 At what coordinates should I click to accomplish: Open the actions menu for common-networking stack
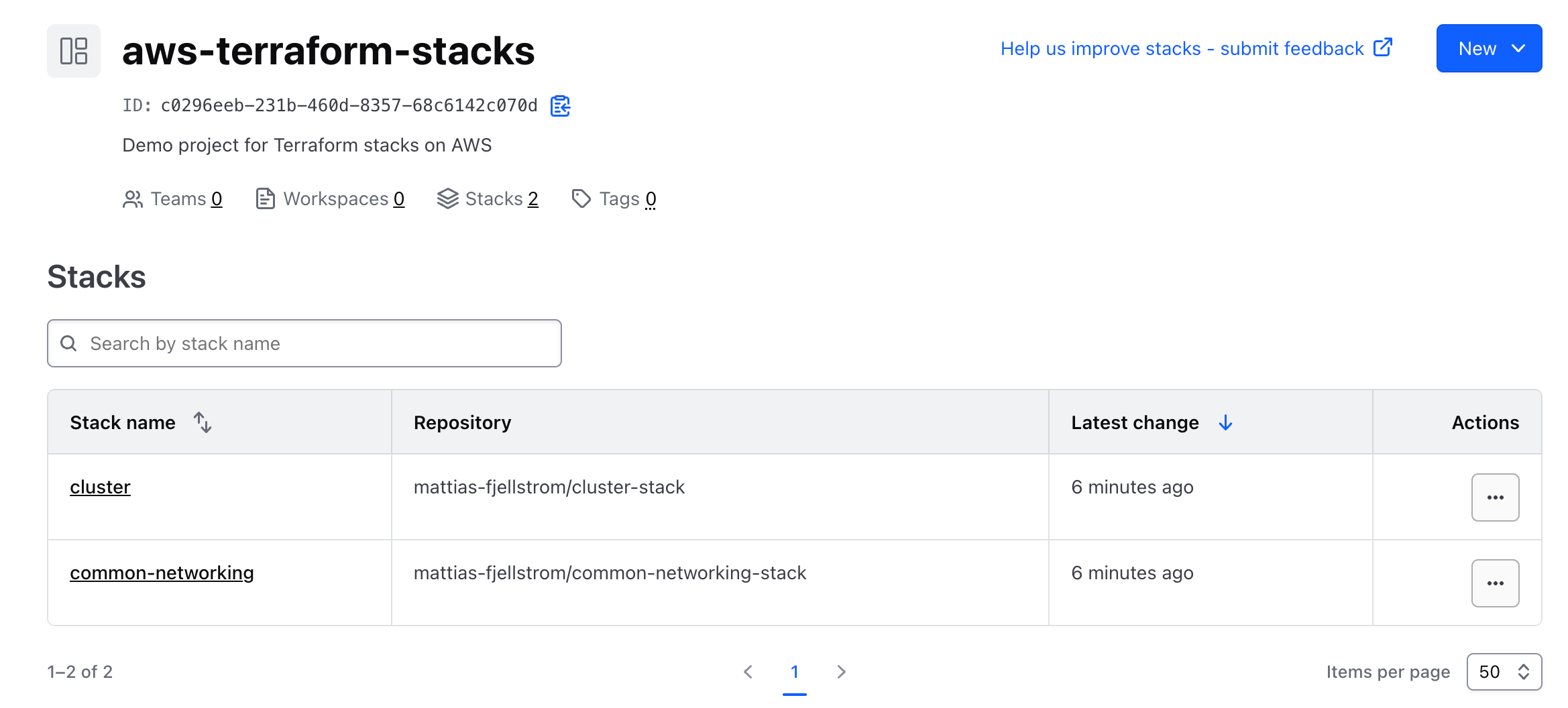tap(1496, 583)
